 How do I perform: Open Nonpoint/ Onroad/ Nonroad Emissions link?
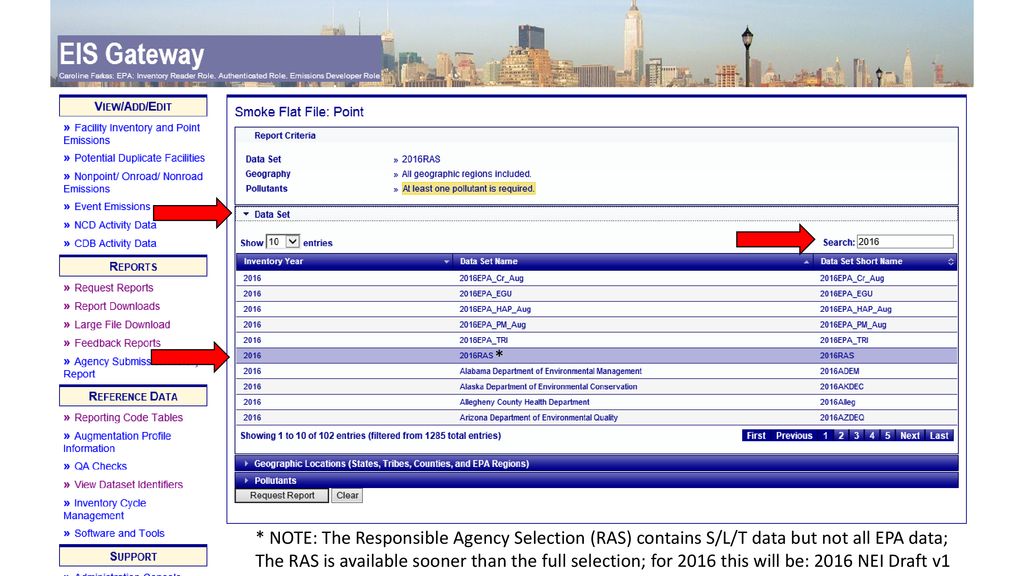[133, 182]
